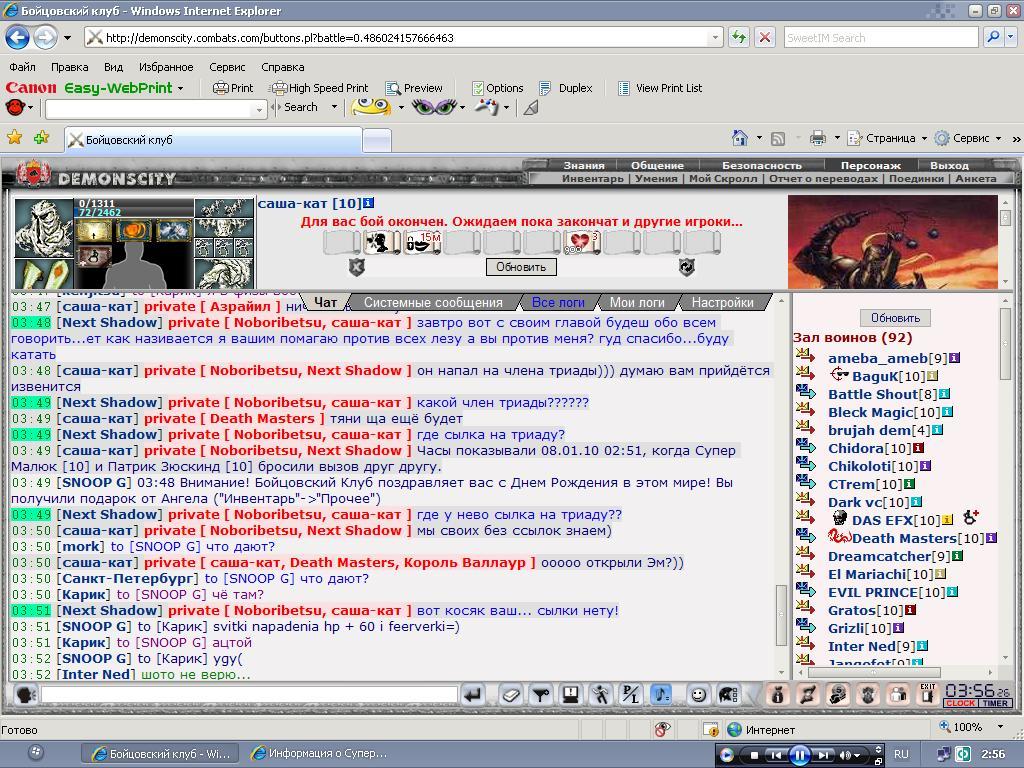Open the Все логи tab
Viewport: 1024px width, 768px height.
[x=558, y=302]
